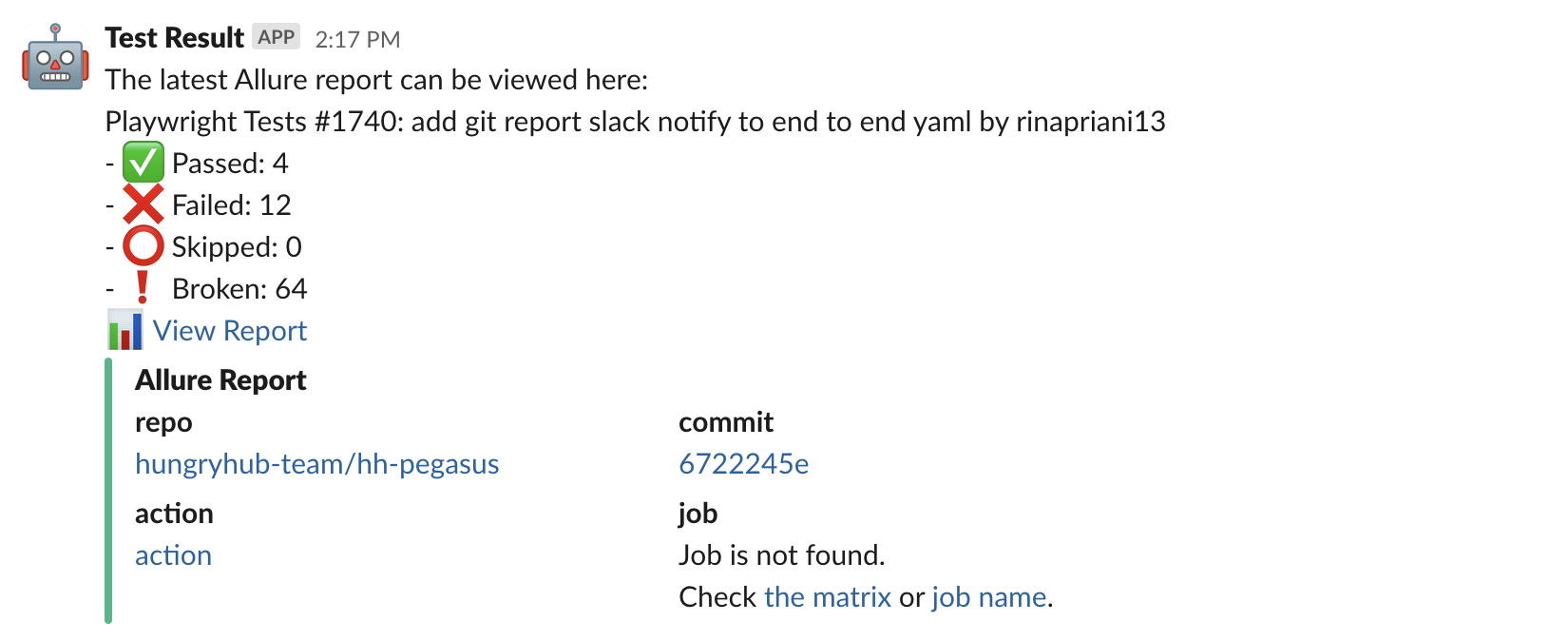Open commit 6722245e link
Image resolution: width=1568 pixels, height=641 pixels.
[743, 464]
